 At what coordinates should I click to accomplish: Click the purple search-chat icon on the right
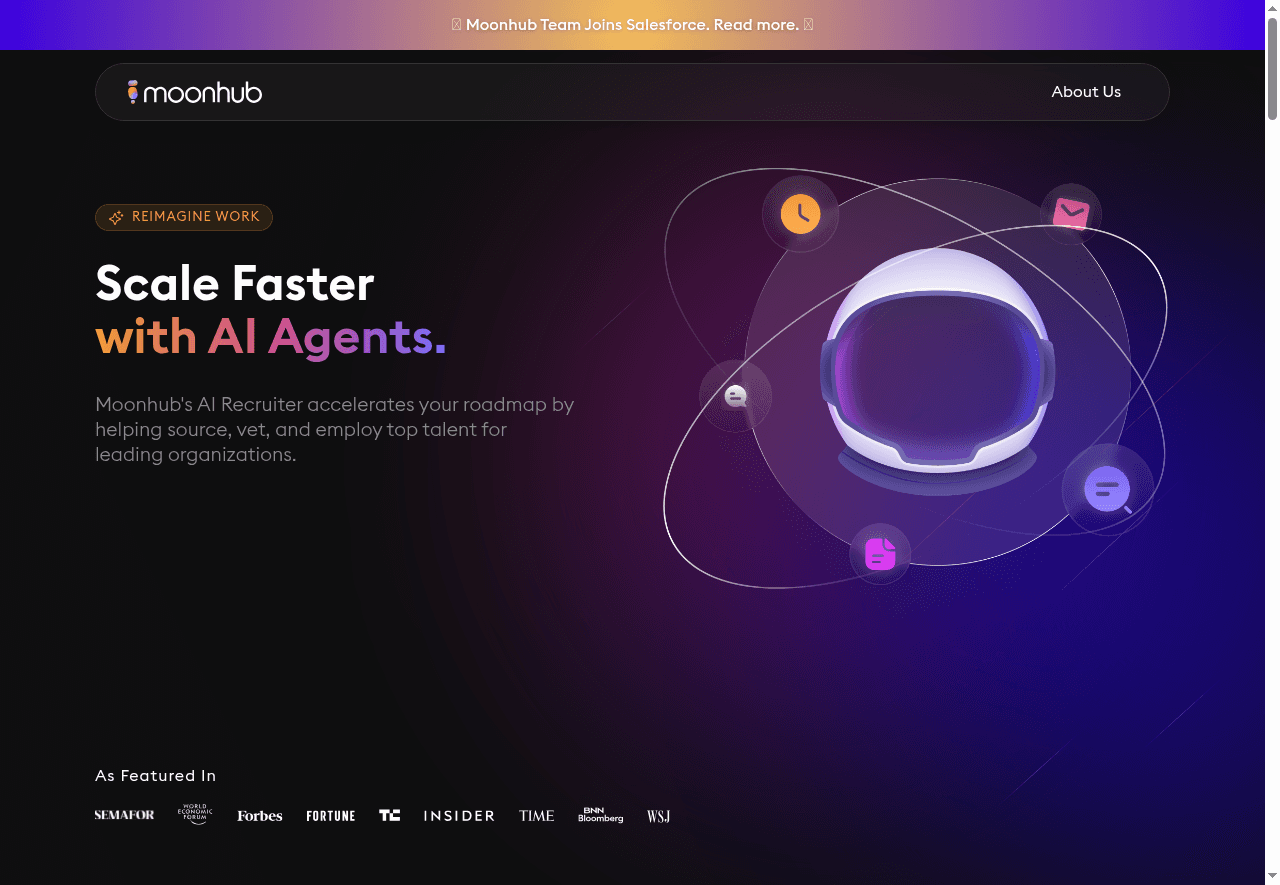tap(1106, 489)
